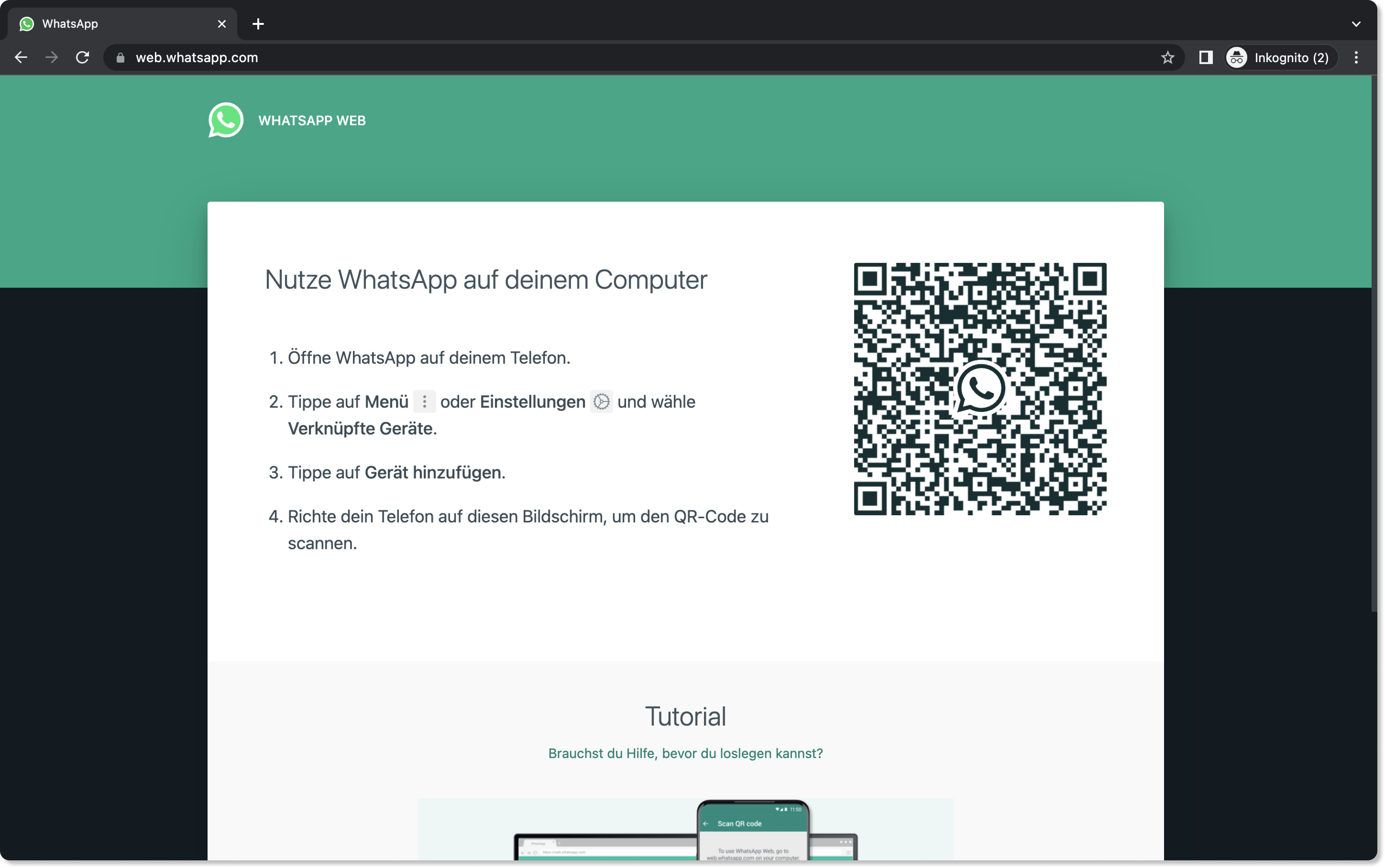The image size is (1385, 868).
Task: Open the help link 'Brauchst du Hilfe, bevor du loslegen kannst?'
Action: pyautogui.click(x=685, y=753)
